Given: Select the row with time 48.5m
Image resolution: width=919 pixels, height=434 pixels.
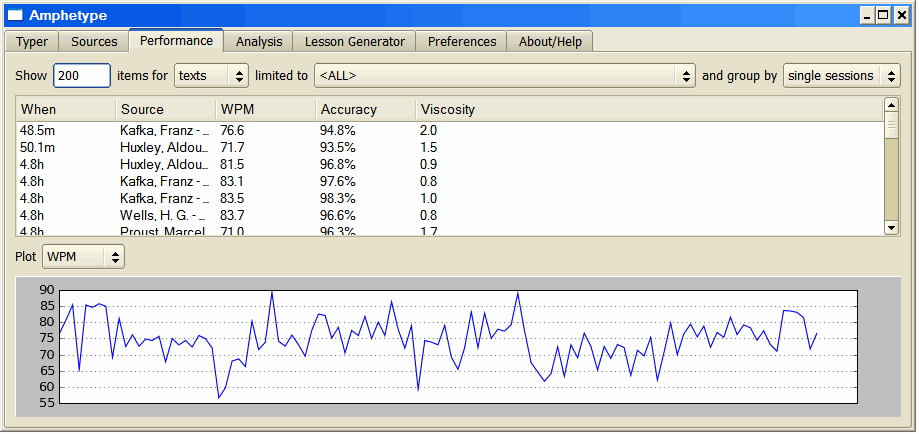Looking at the screenshot, I should point(450,131).
